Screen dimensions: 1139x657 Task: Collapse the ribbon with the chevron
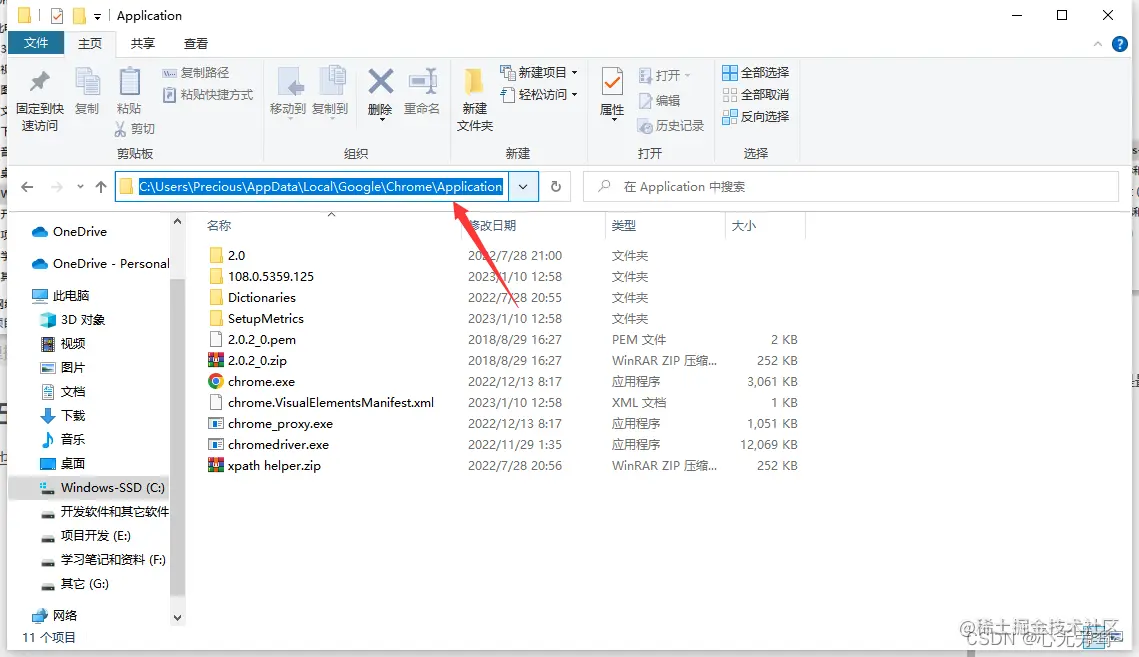1097,44
